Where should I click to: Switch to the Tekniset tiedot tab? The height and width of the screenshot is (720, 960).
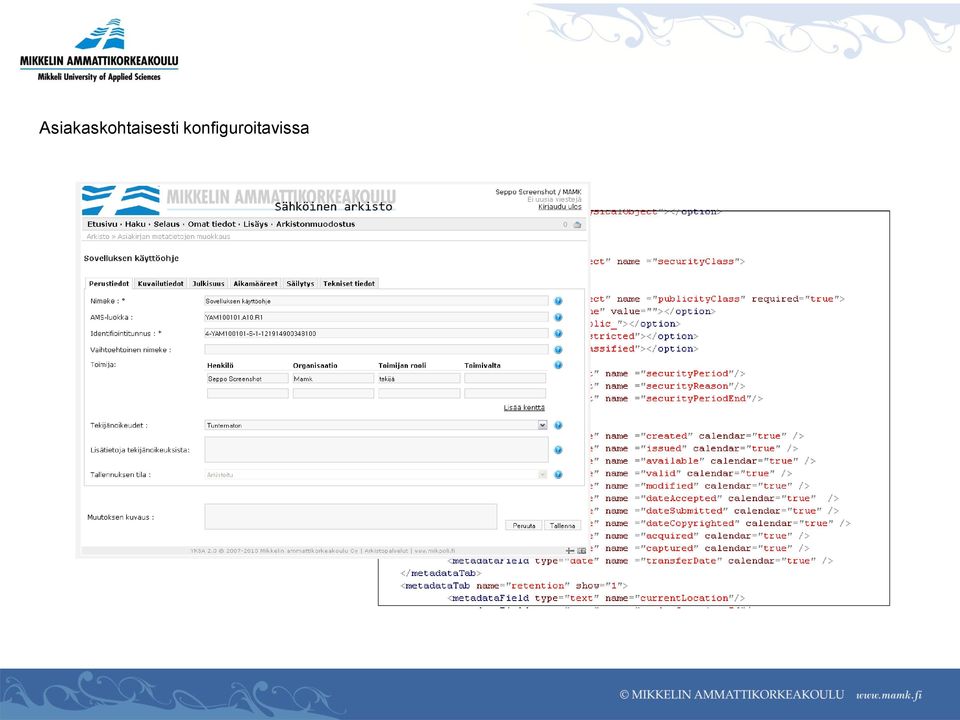(349, 283)
